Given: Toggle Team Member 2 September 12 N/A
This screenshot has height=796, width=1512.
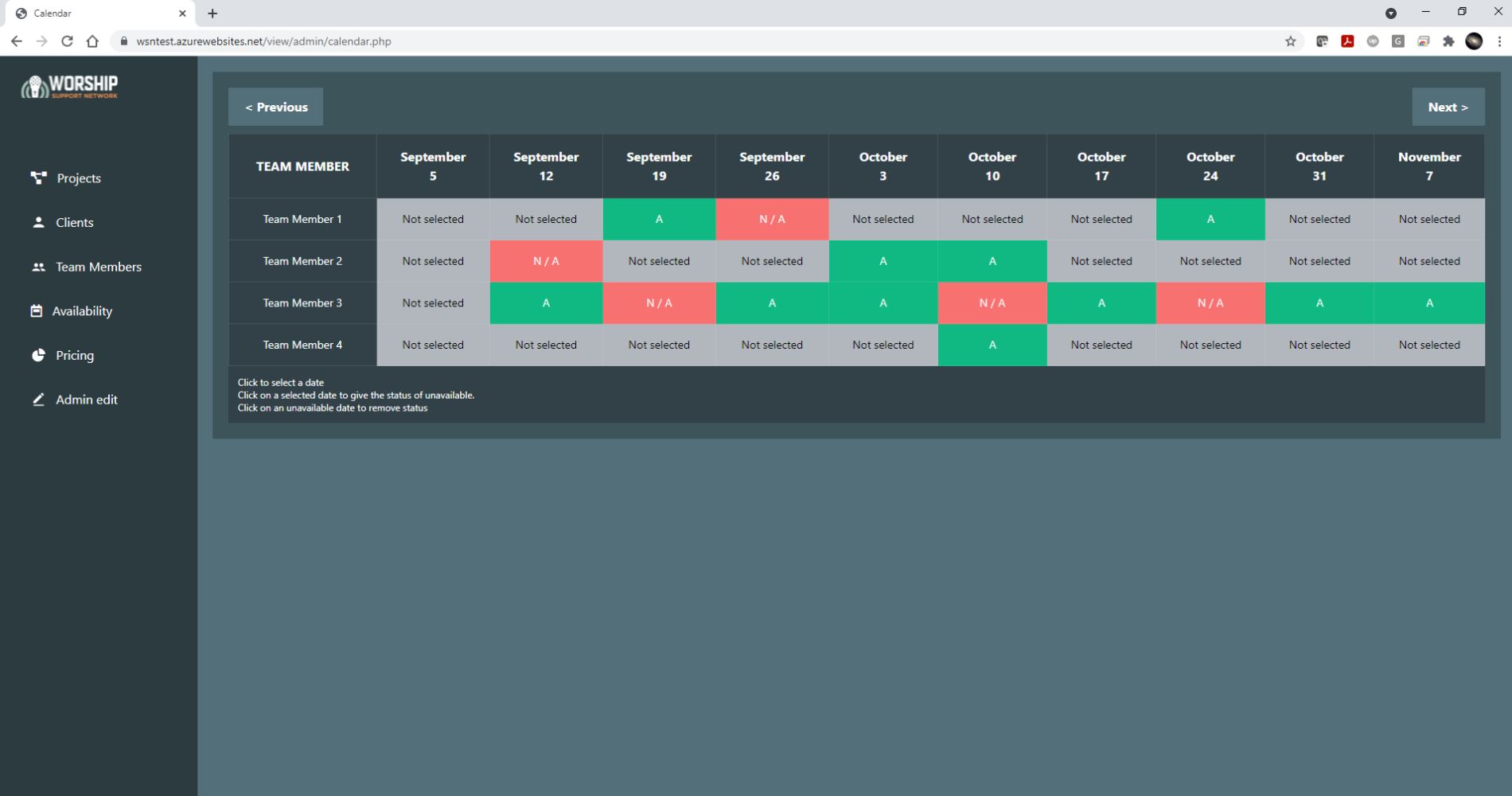Looking at the screenshot, I should 546,261.
